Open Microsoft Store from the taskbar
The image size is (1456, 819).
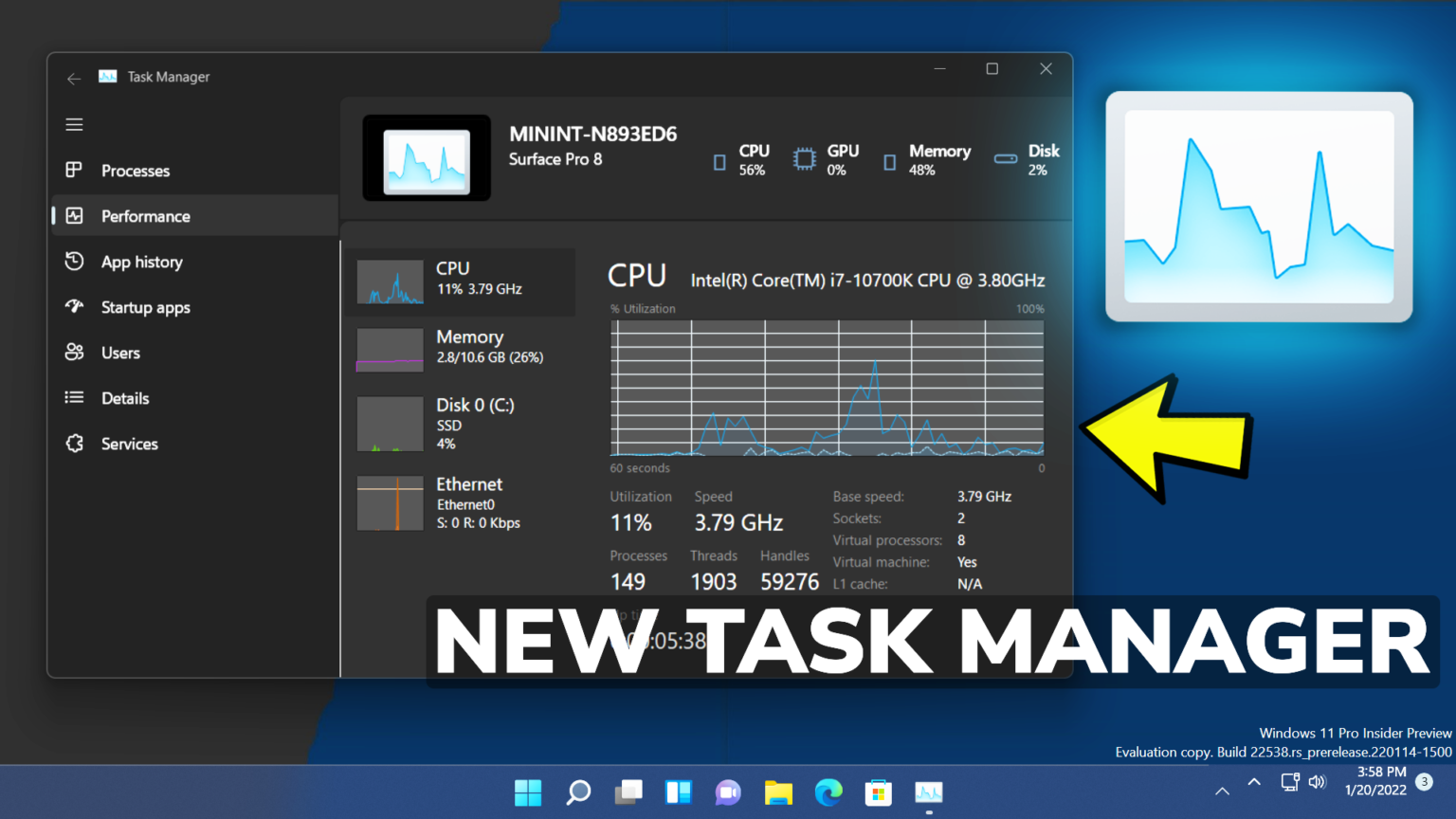(878, 792)
